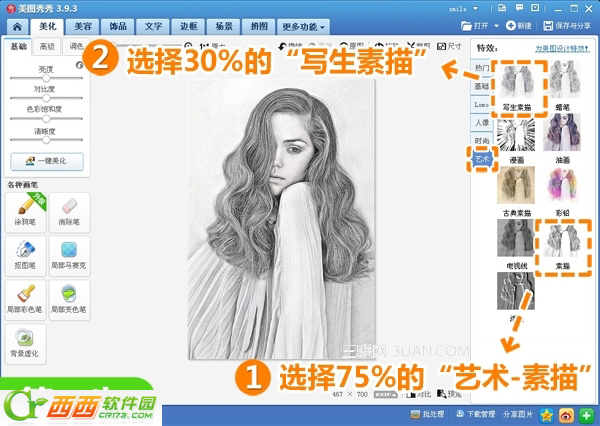Open the 饰品 tab
This screenshot has width=600, height=426.
[x=118, y=26]
